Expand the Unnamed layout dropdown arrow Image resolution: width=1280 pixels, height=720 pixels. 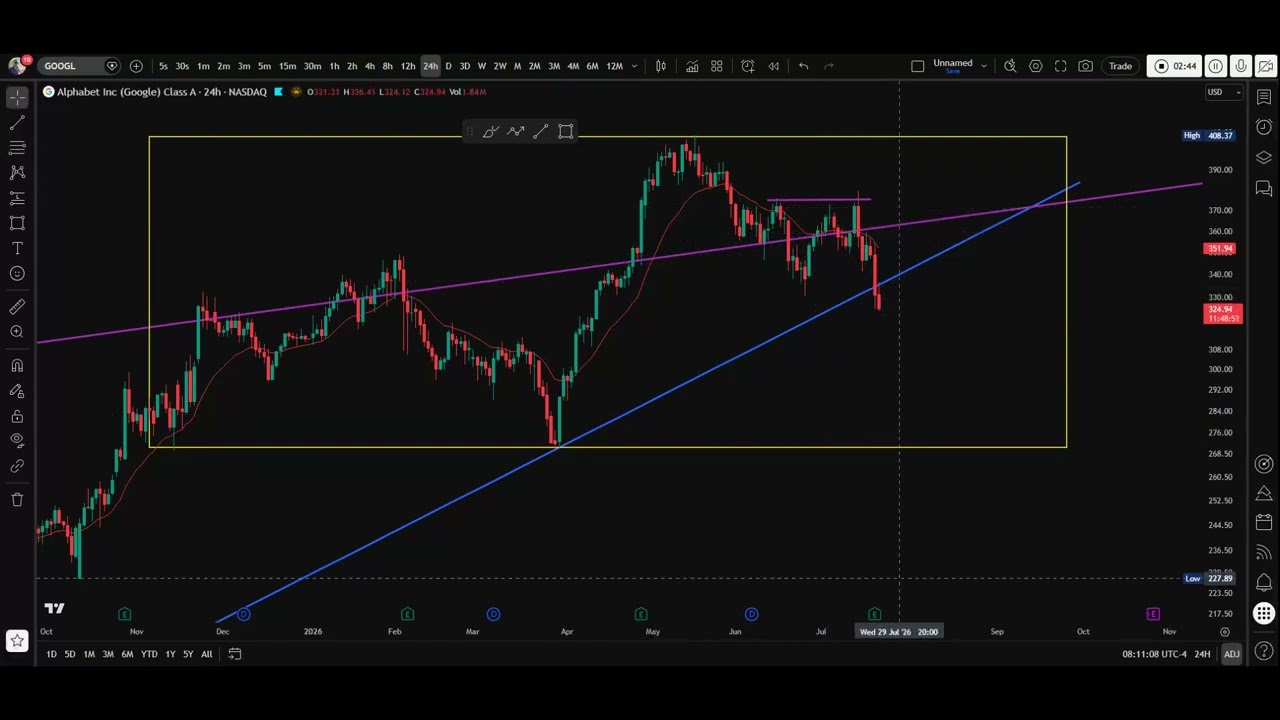tap(984, 66)
